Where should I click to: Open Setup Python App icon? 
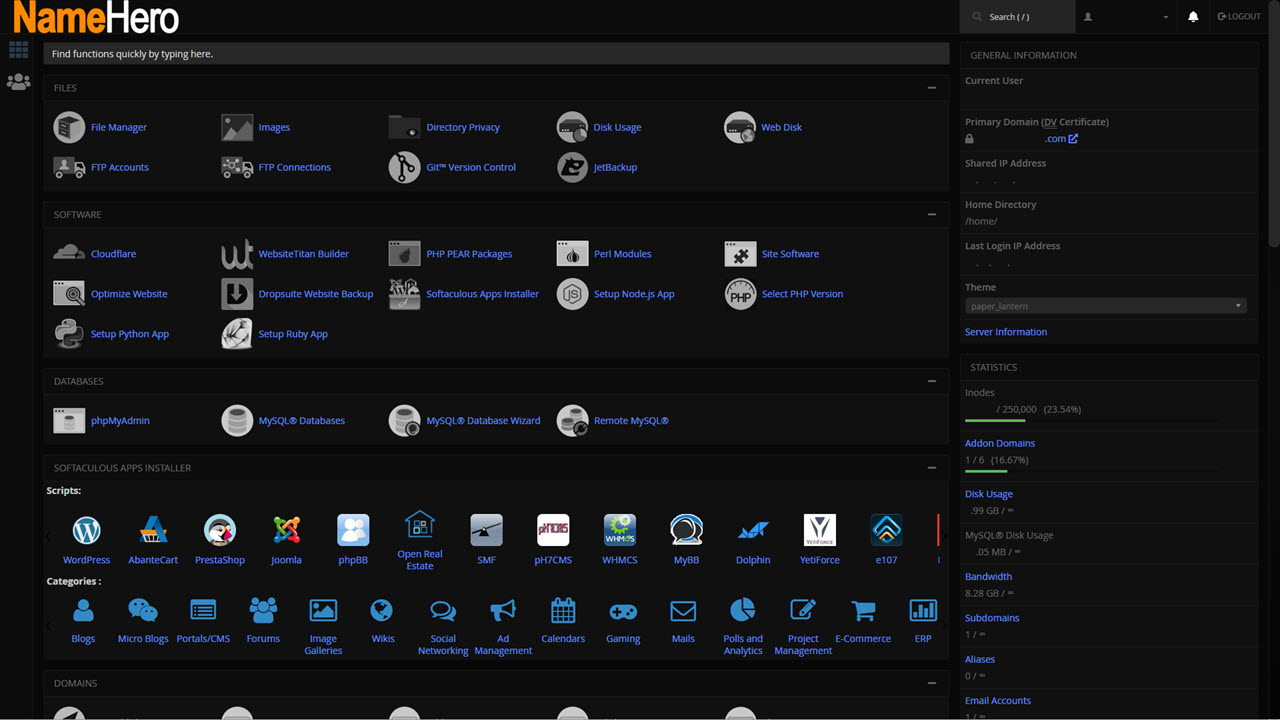pyautogui.click(x=69, y=334)
